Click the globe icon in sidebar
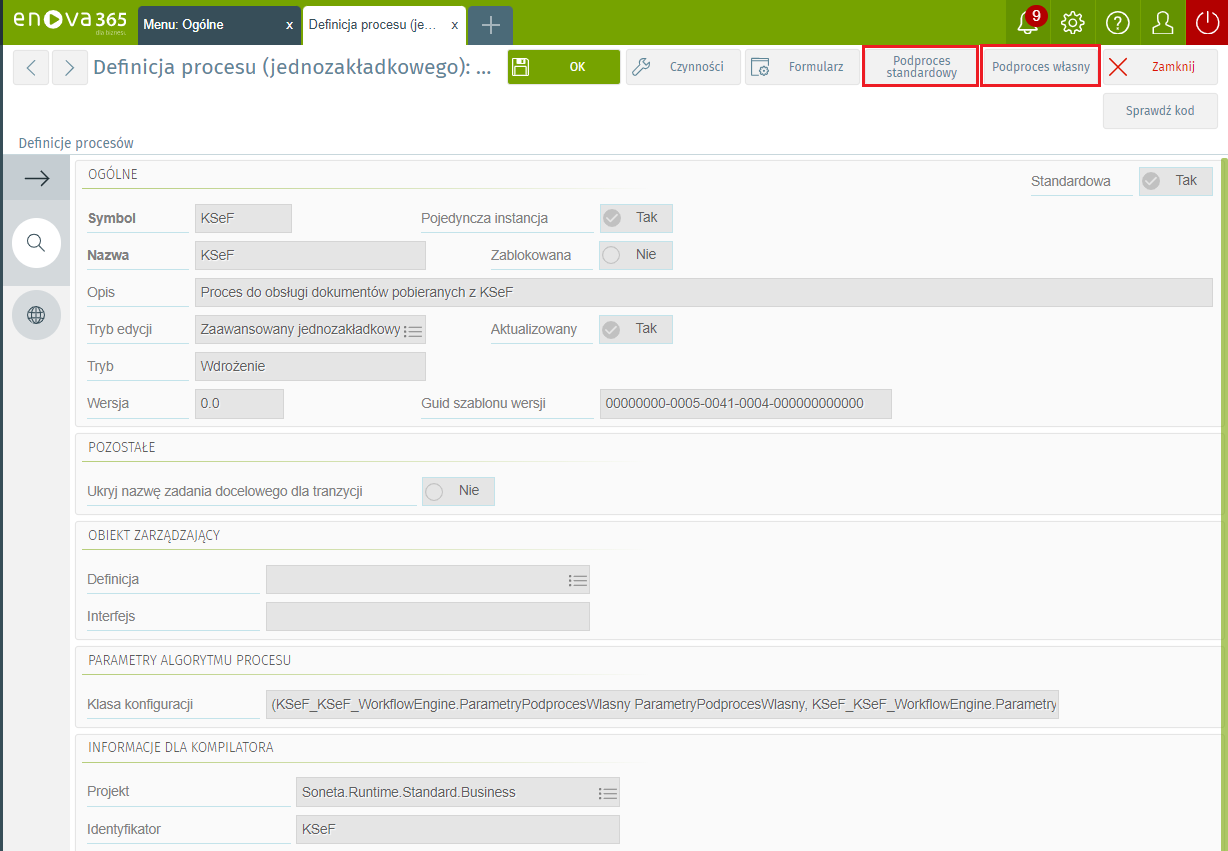The image size is (1228, 851). 36,315
